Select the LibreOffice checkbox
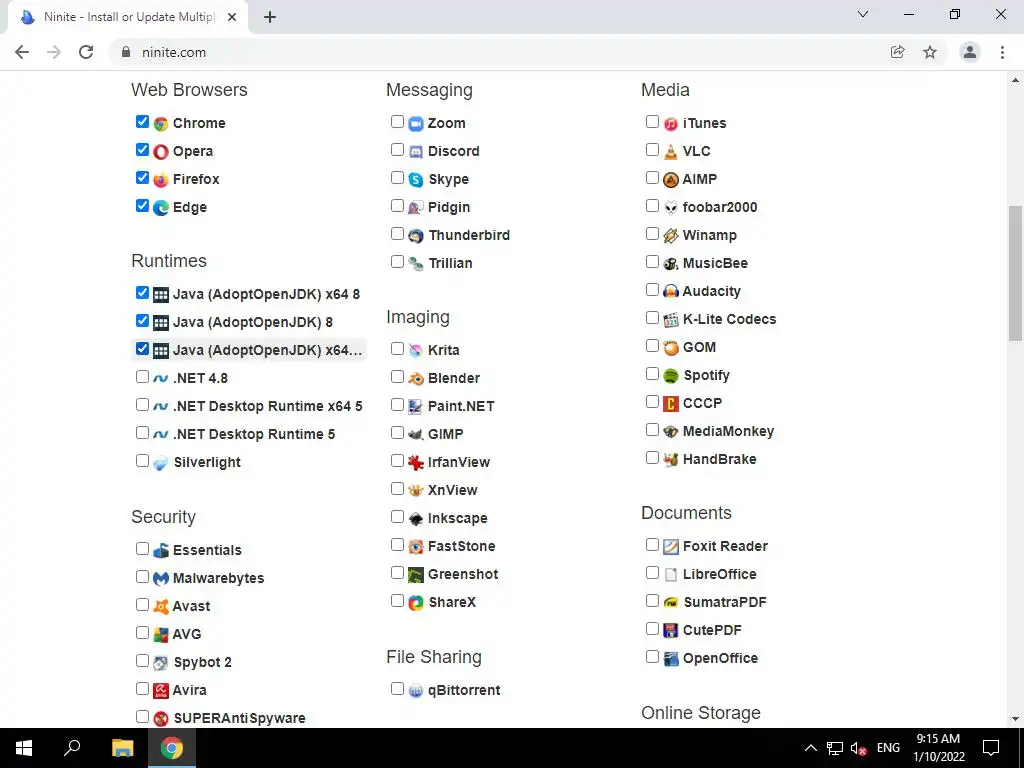The height and width of the screenshot is (768, 1024). tap(652, 573)
